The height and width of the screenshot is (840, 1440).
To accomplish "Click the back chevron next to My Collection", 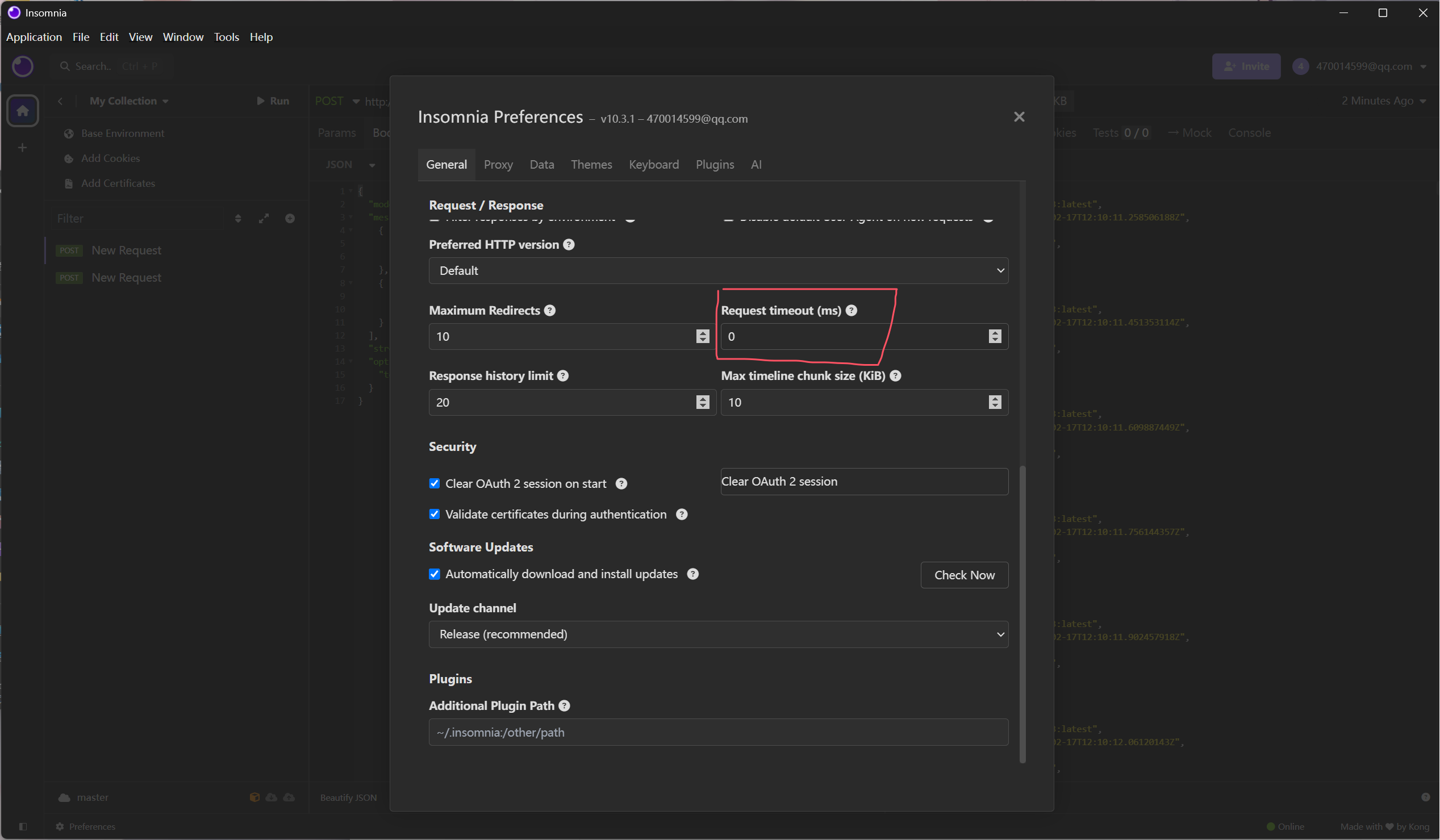I will [x=60, y=101].
